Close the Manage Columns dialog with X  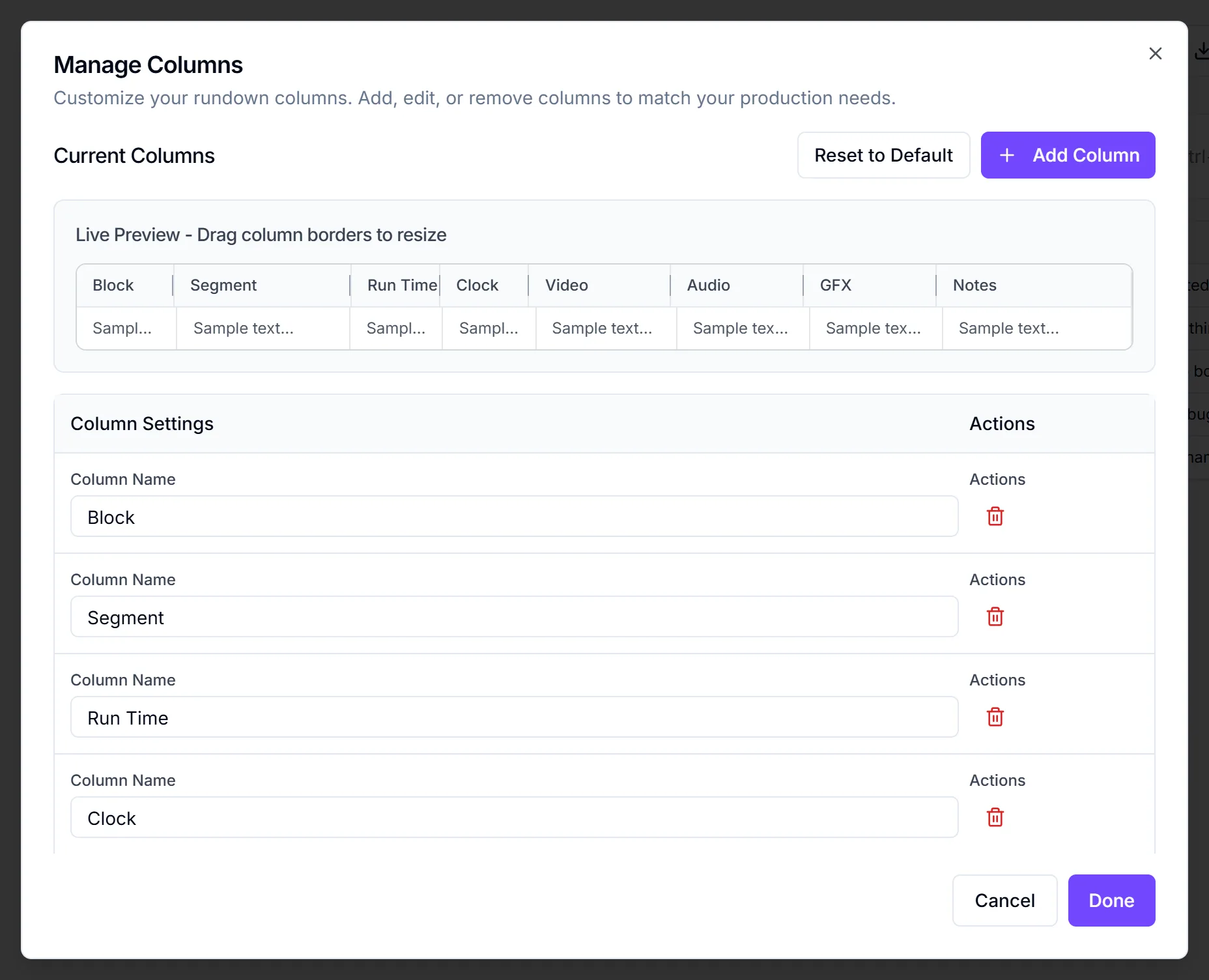(x=1156, y=53)
